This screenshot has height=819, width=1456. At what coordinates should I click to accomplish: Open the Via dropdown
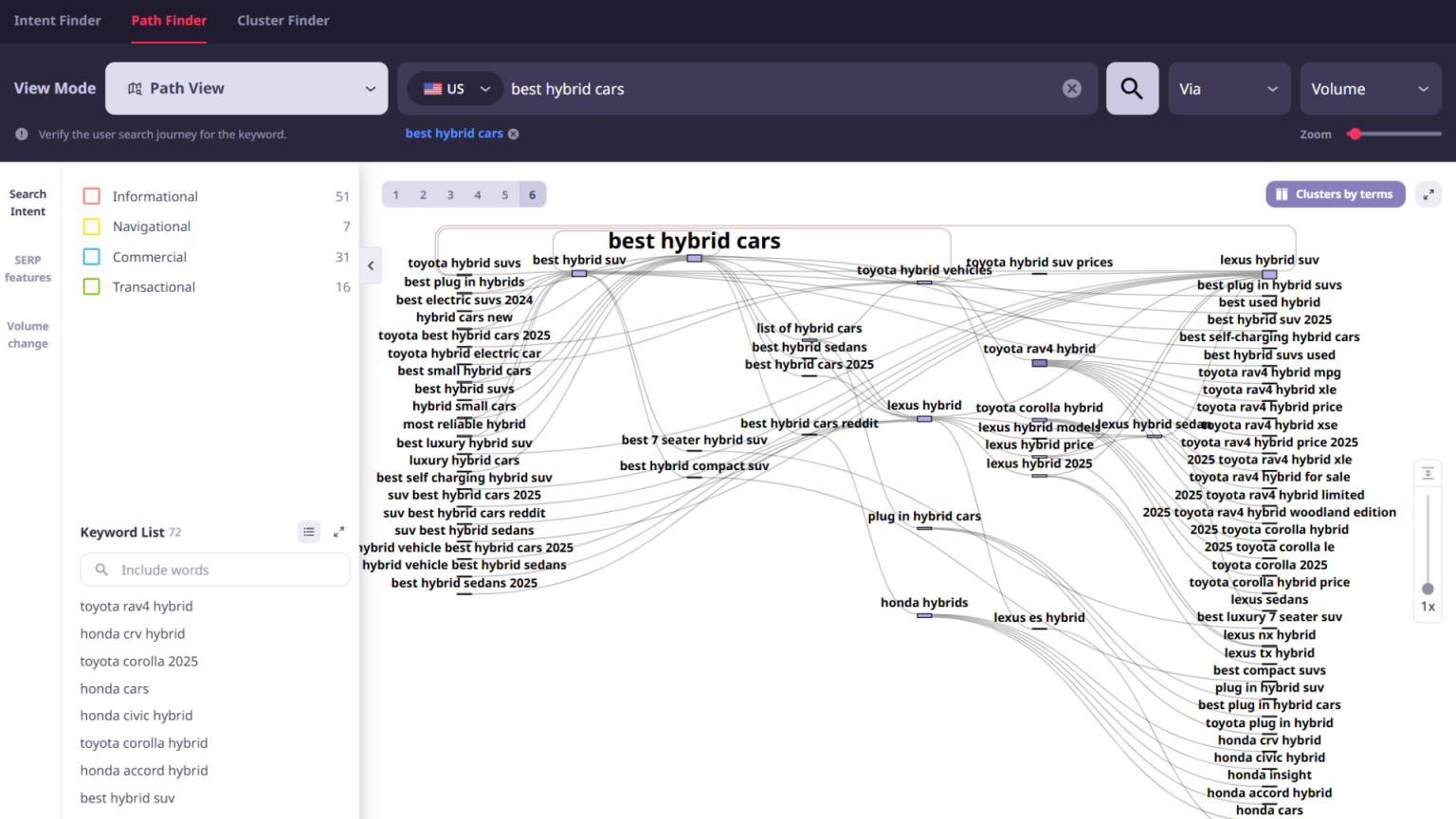coord(1229,88)
